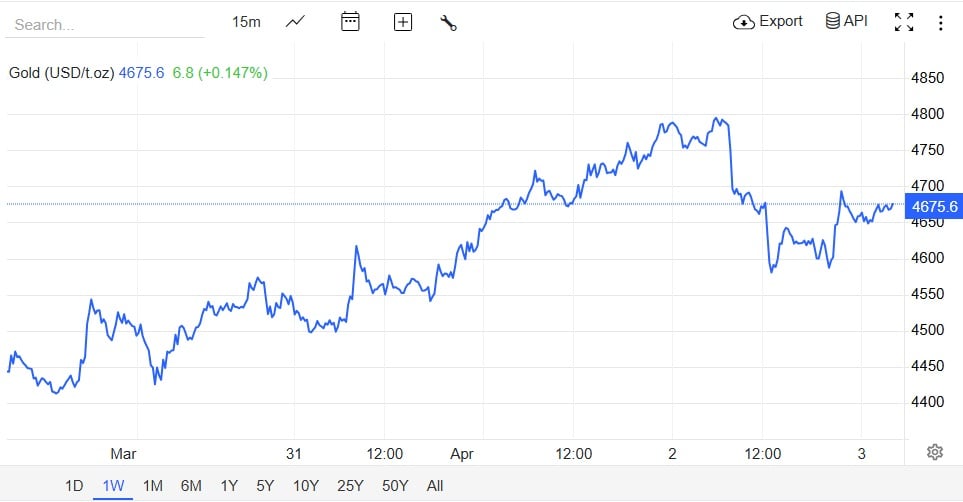This screenshot has width=963, height=502.
Task: Expand the 15m interval dropdown
Action: pyautogui.click(x=246, y=21)
